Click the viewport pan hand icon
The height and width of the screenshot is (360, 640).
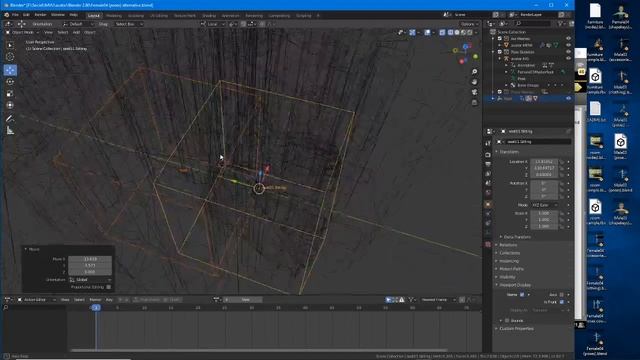point(474,82)
